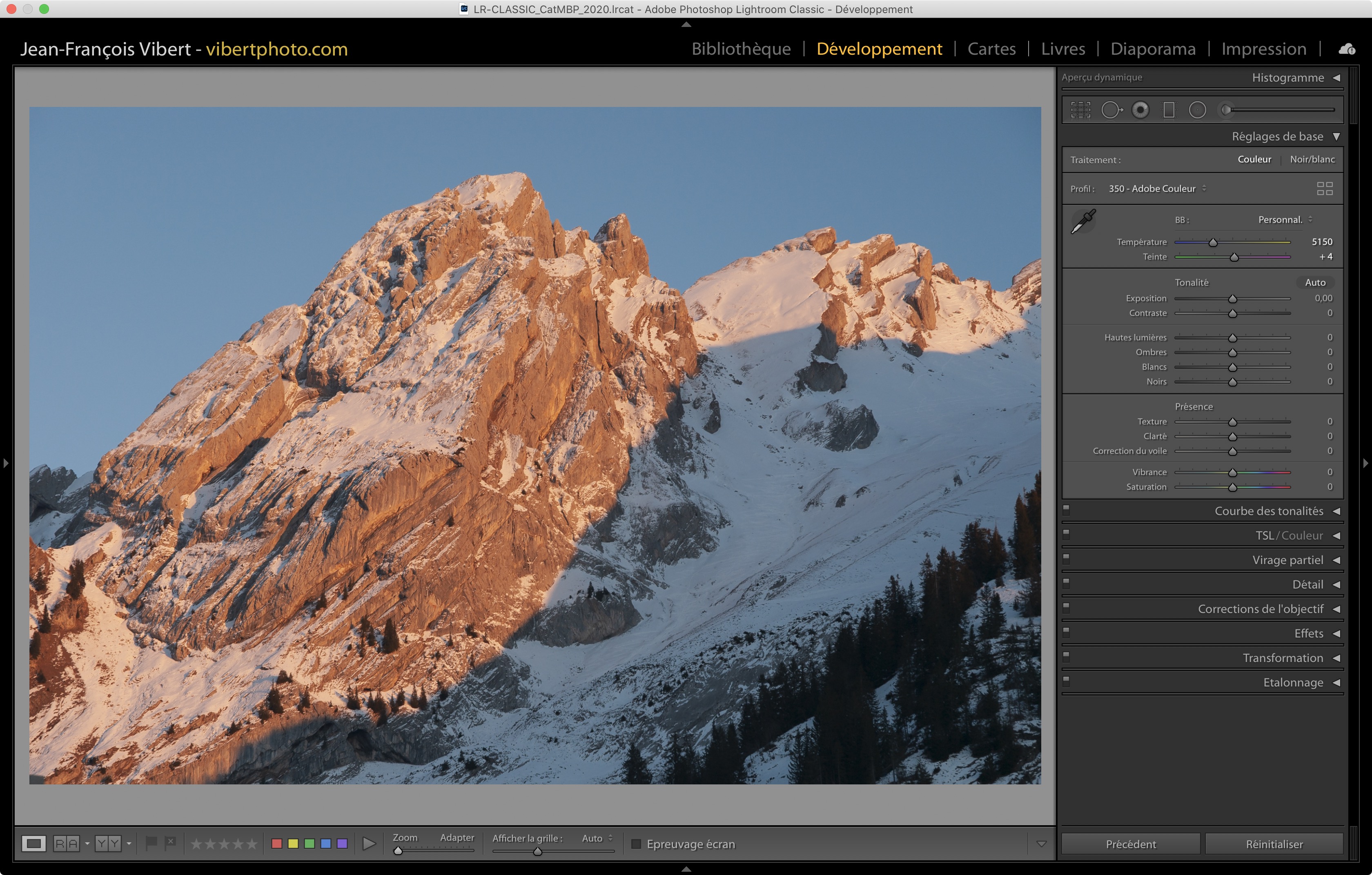This screenshot has width=1372, height=875.
Task: Select the Graduated filter tool
Action: [1169, 110]
